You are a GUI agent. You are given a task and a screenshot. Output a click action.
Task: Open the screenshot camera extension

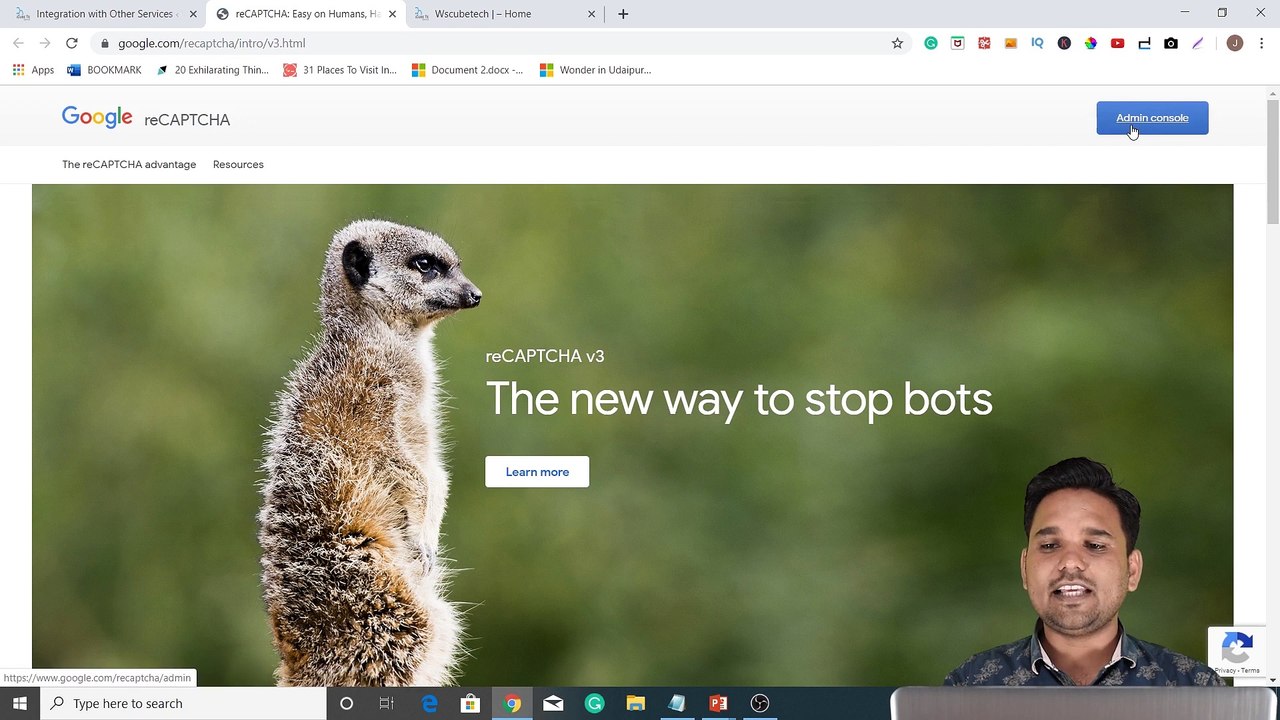1171,43
